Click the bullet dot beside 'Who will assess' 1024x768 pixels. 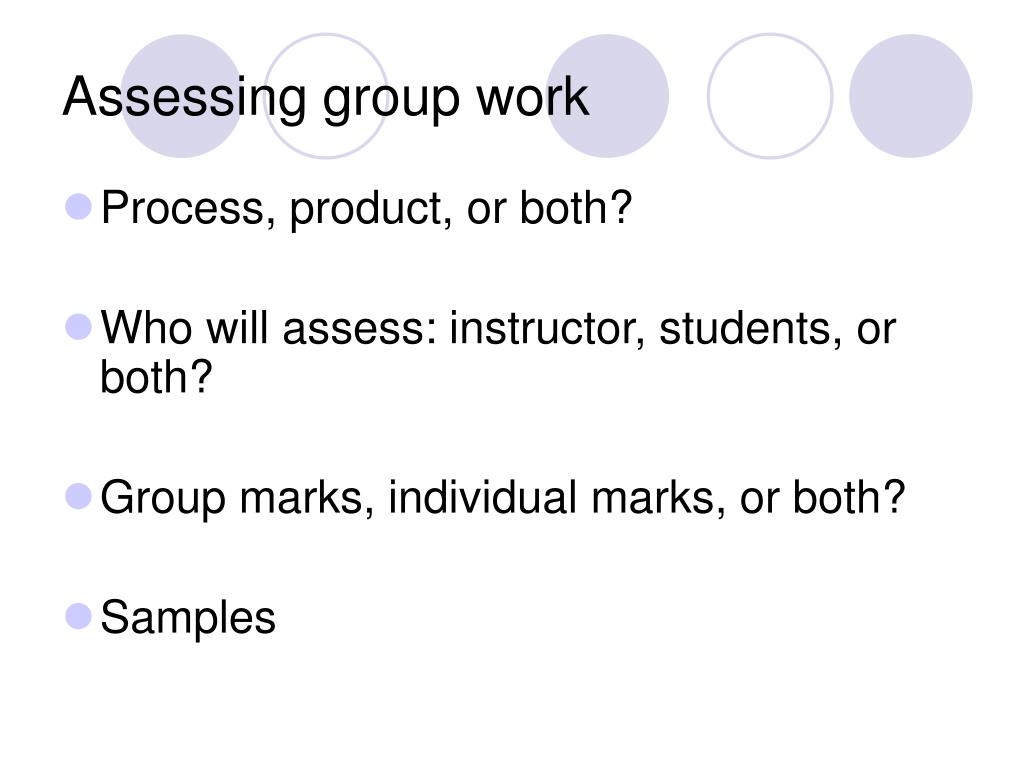tap(78, 327)
